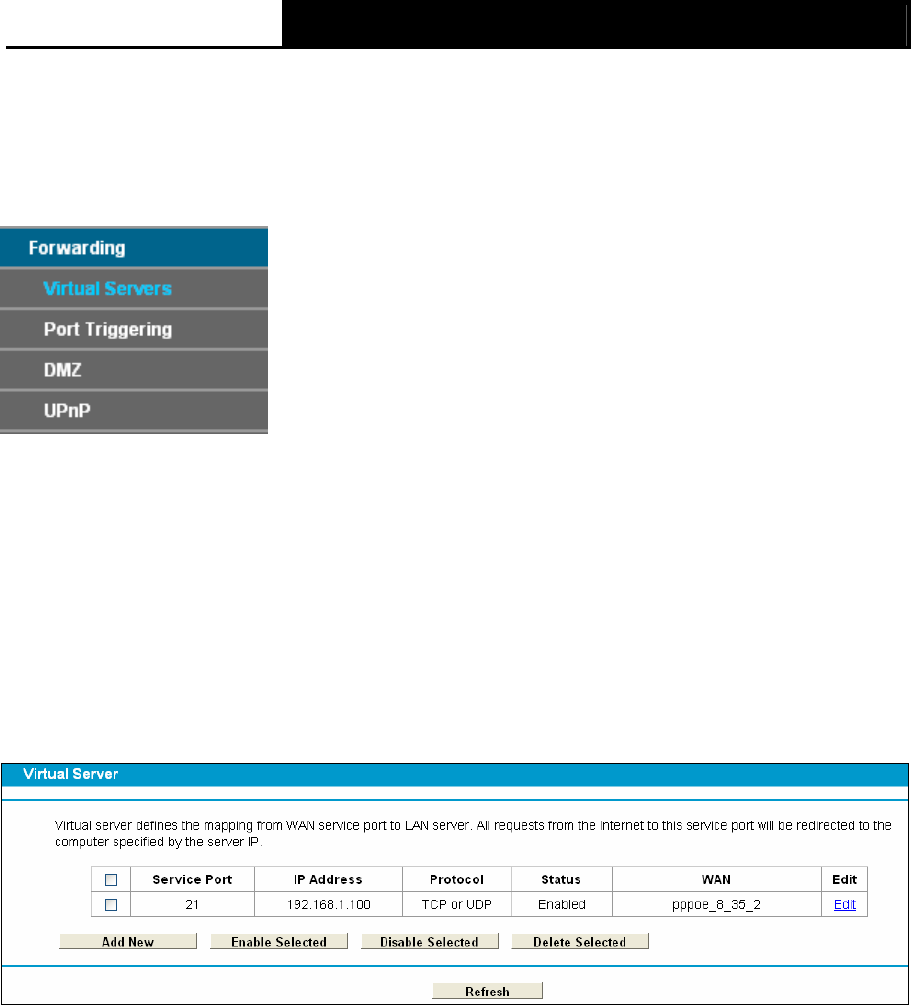Viewport: 911px width, 1005px height.
Task: Click the Service Port column header
Action: (x=192, y=879)
